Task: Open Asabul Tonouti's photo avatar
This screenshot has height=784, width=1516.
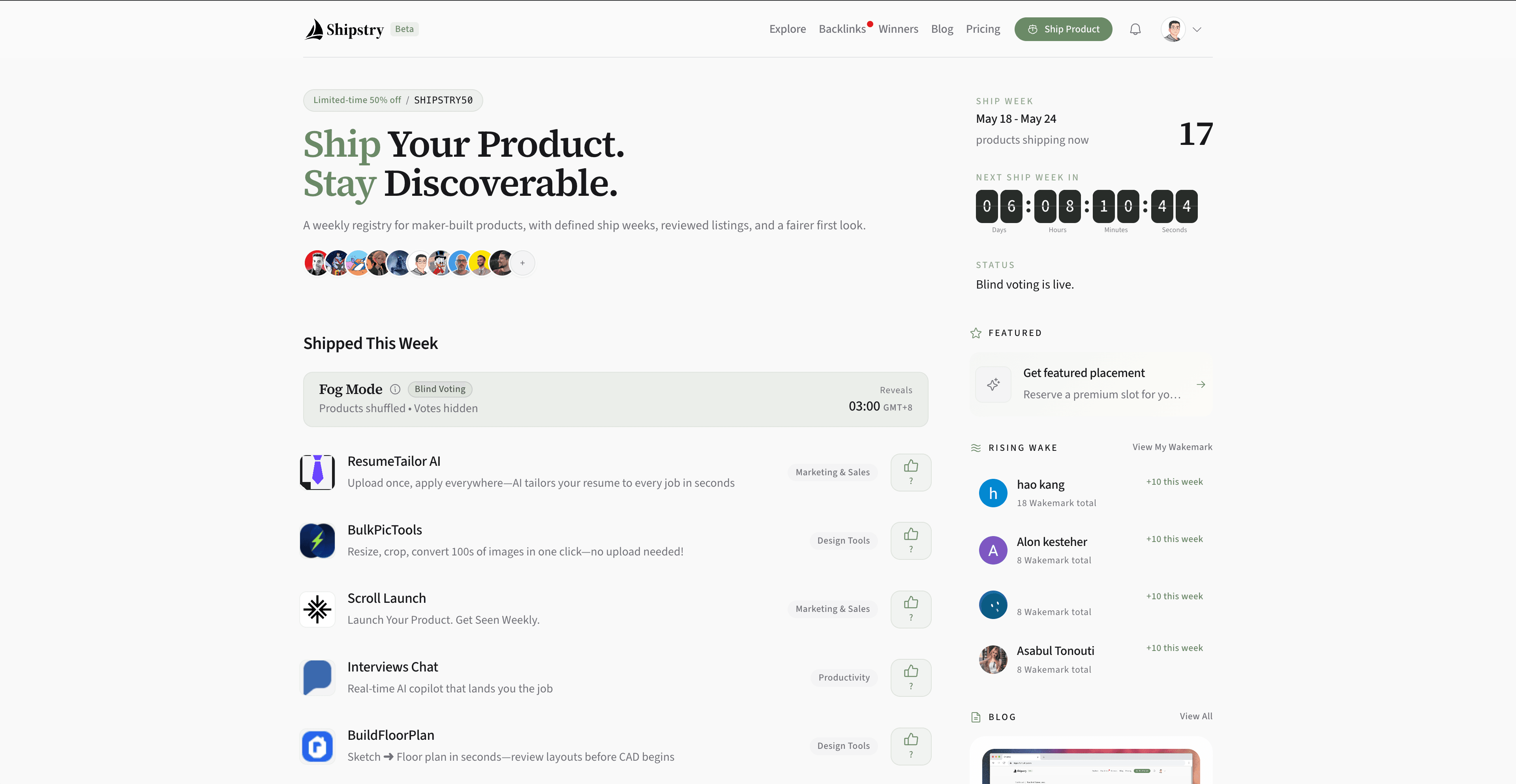Action: tap(993, 660)
